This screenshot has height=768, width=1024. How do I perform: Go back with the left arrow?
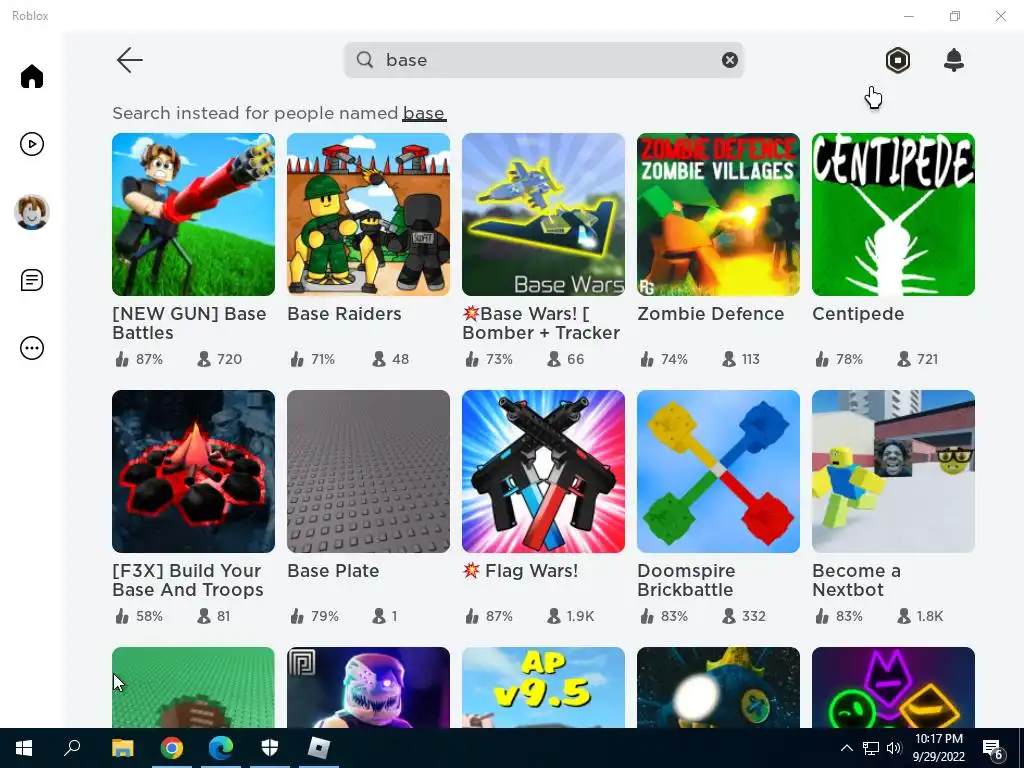pyautogui.click(x=129, y=60)
